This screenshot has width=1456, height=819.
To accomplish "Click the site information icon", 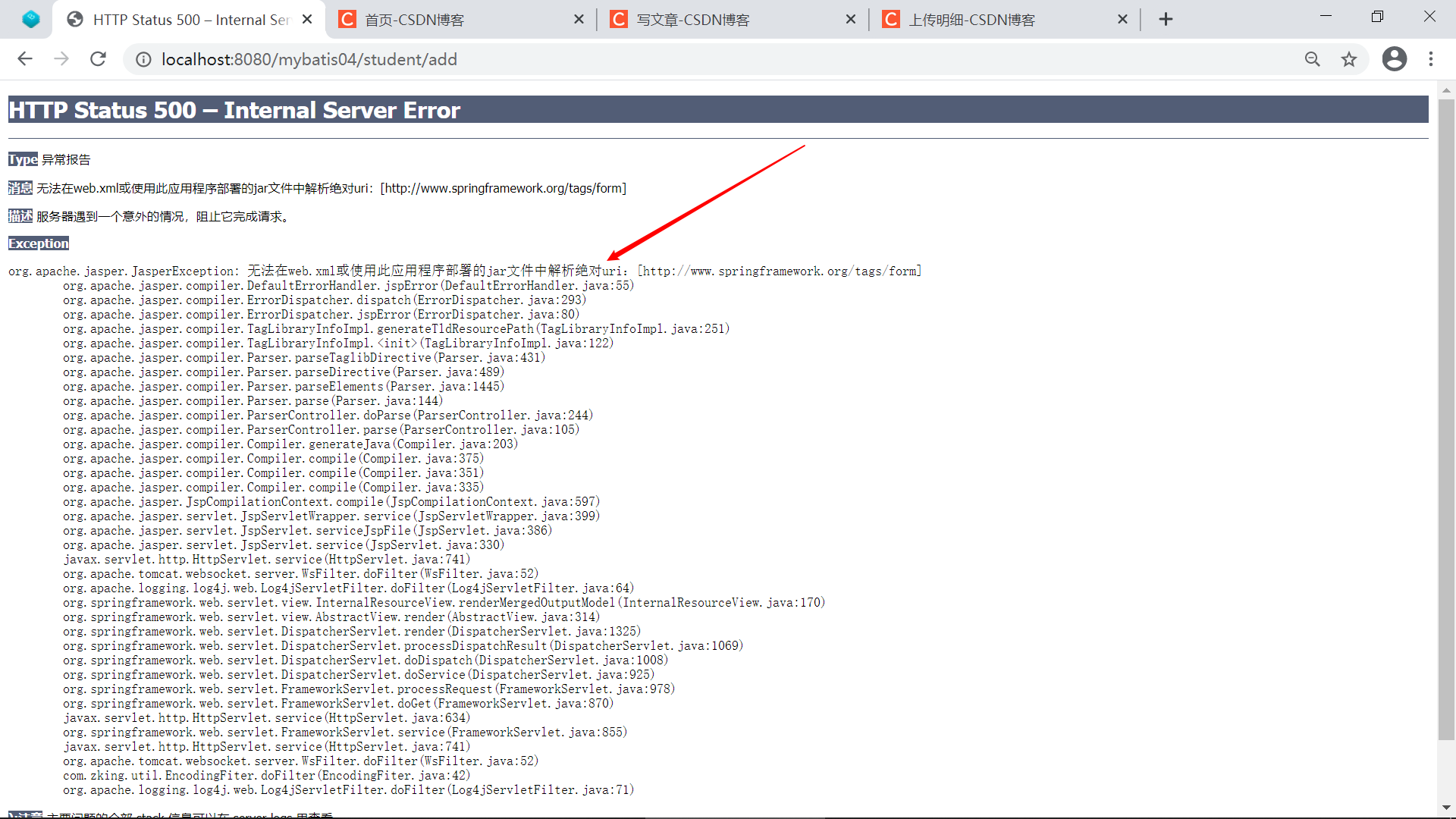I will 143,59.
